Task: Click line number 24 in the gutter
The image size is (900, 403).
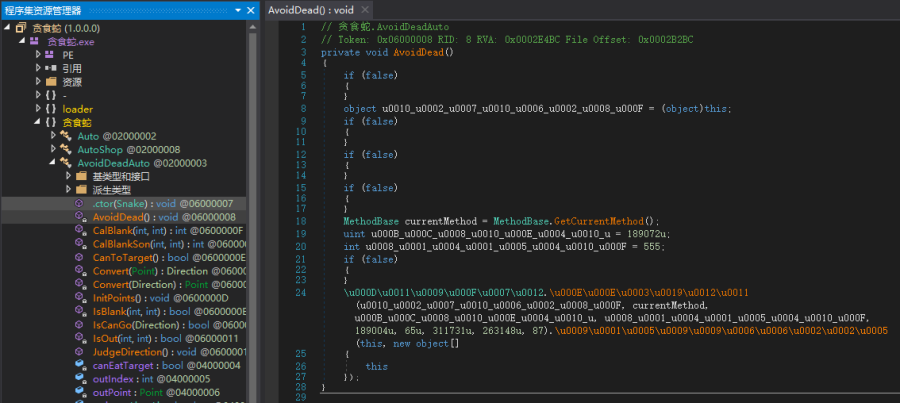Action: [x=302, y=293]
